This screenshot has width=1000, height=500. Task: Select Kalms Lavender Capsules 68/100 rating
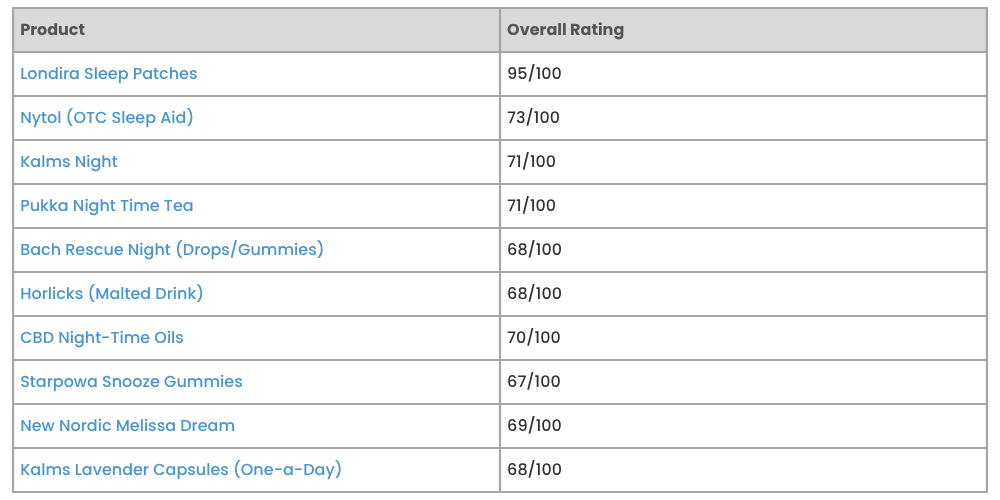coord(534,469)
